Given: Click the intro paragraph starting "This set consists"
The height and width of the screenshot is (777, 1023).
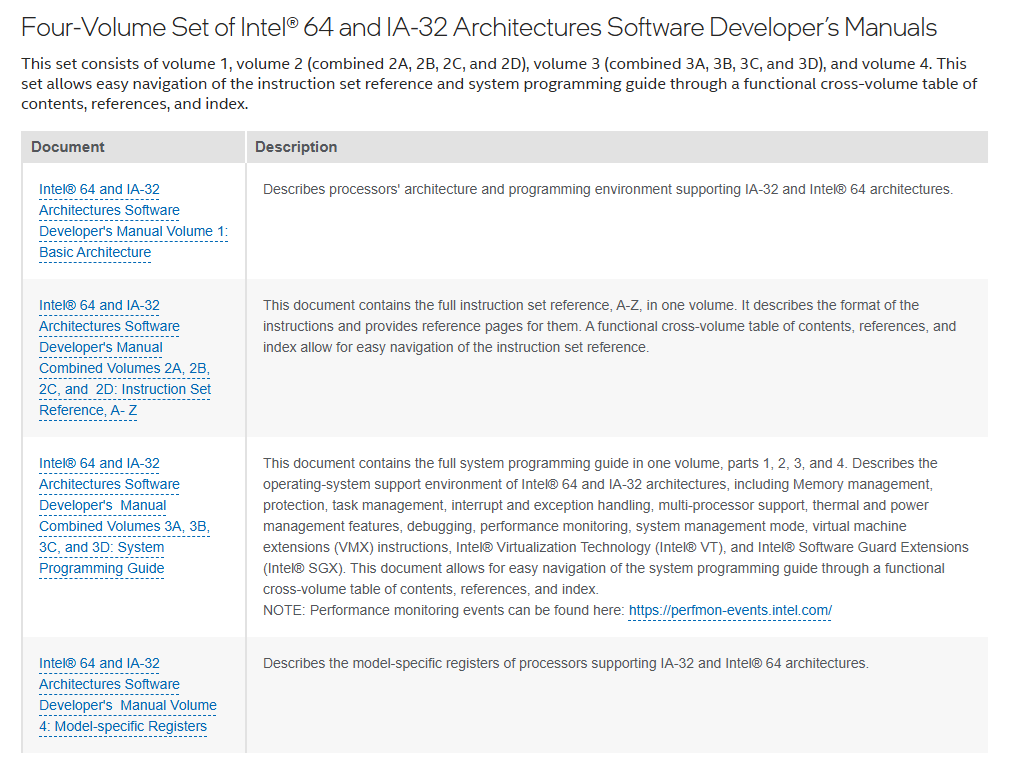Looking at the screenshot, I should [x=499, y=84].
